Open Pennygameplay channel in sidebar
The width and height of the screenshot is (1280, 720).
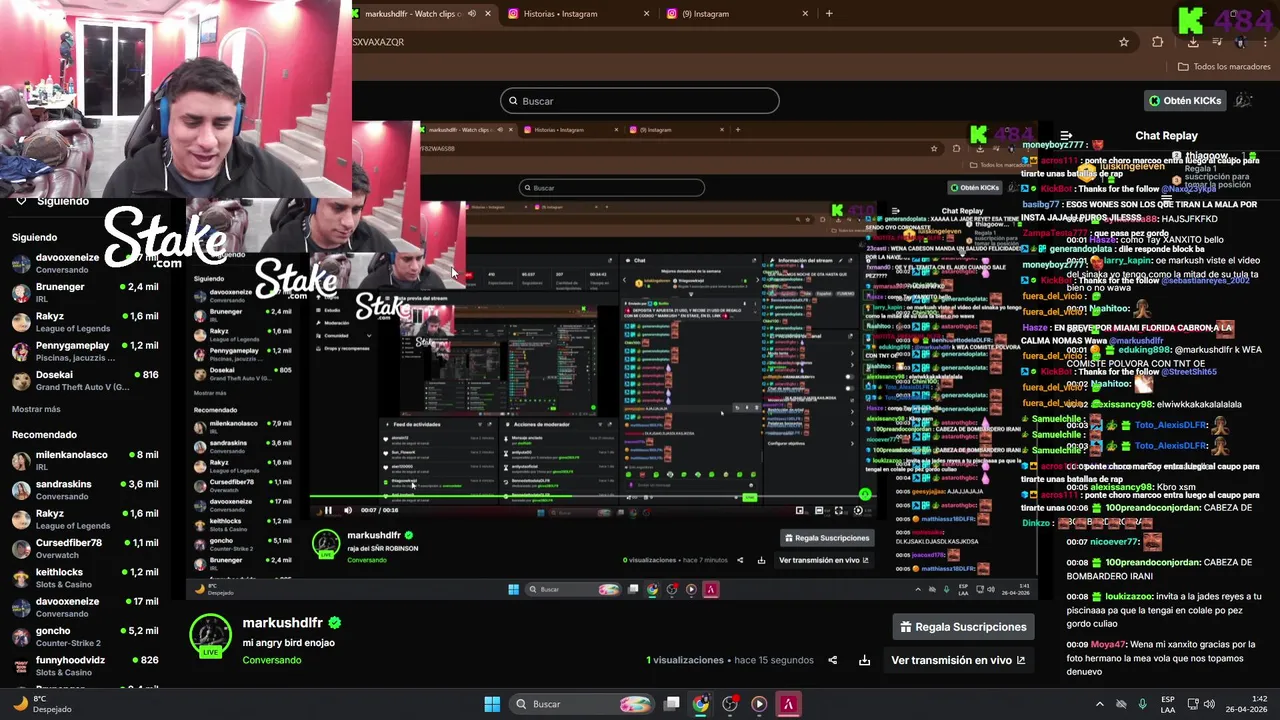[85, 351]
